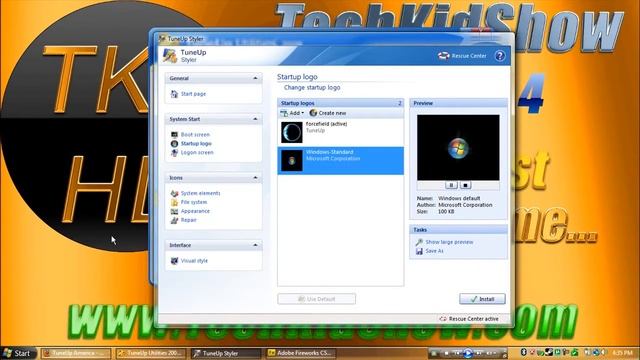Click the System elements icon

pyautogui.click(x=174, y=193)
